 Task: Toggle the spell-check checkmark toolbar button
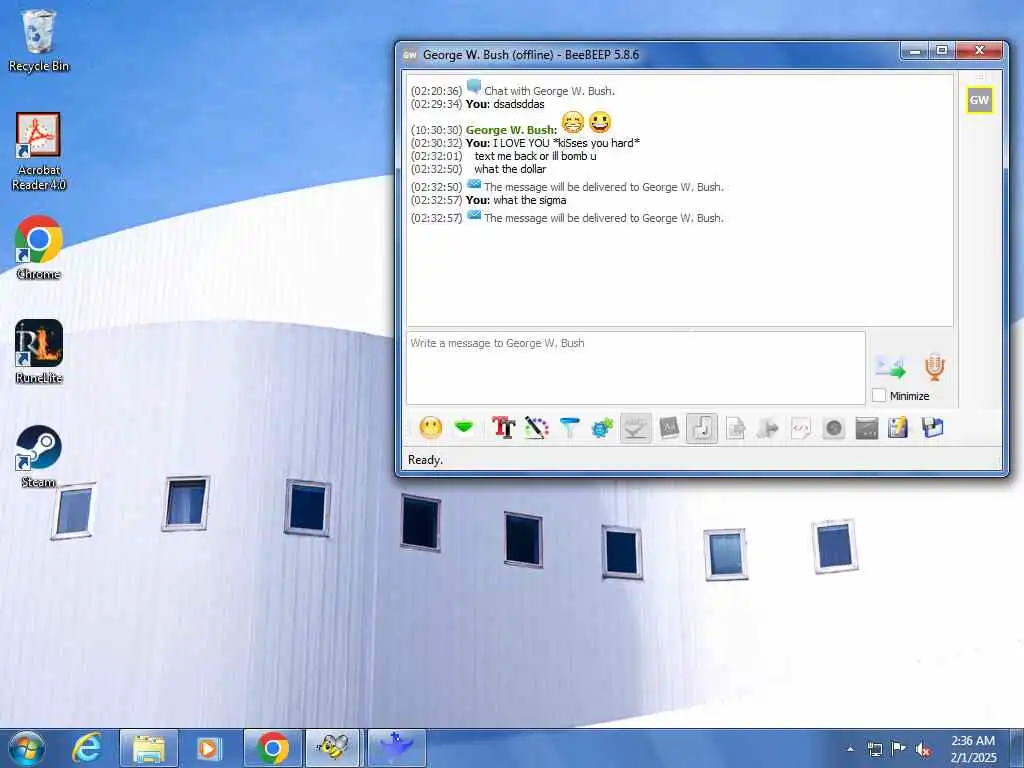[635, 428]
